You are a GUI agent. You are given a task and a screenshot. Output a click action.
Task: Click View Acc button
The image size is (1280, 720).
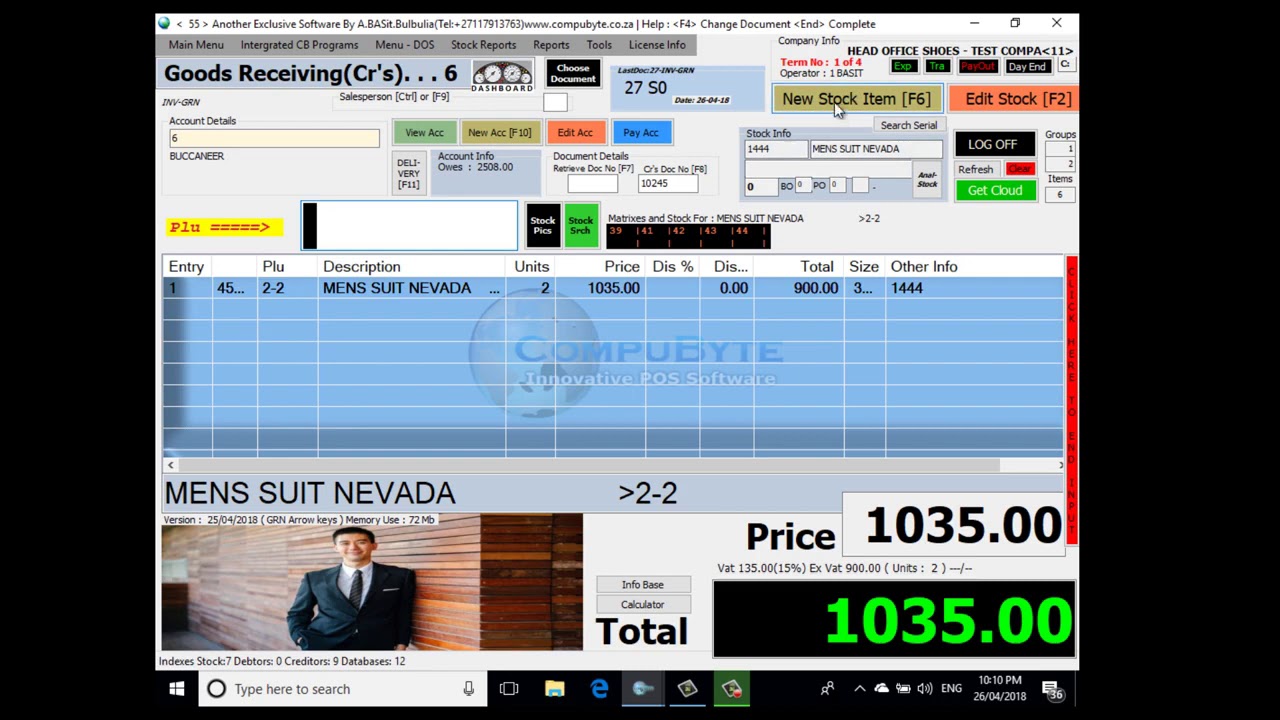[424, 132]
